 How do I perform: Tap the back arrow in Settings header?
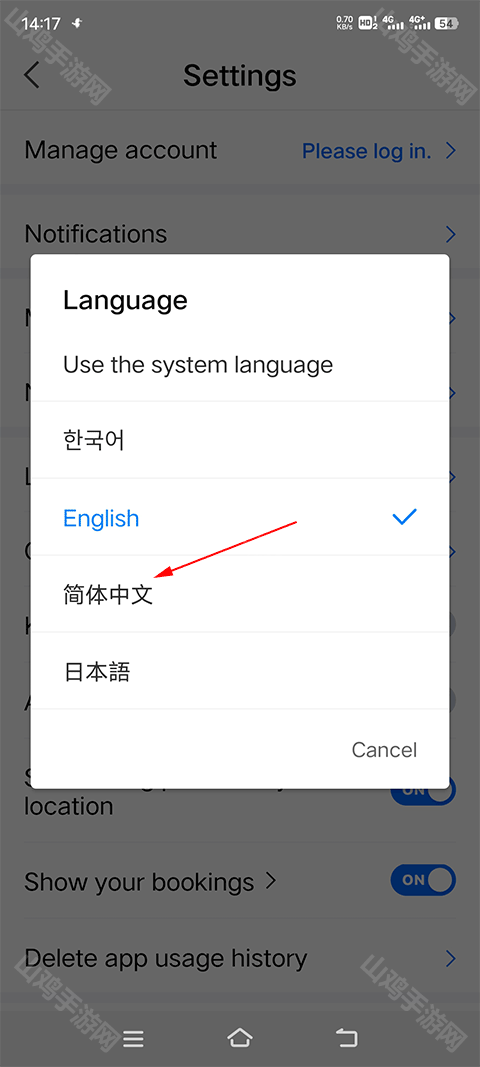pos(32,74)
